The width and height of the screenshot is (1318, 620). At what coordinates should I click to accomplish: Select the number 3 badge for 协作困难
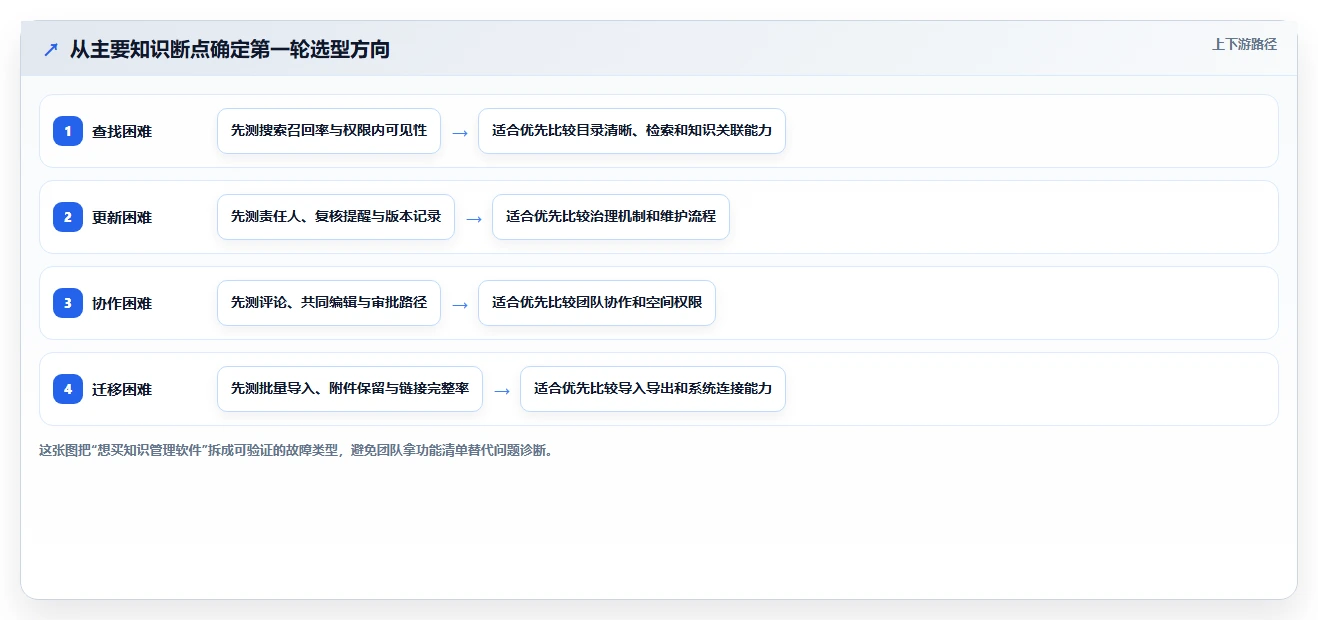pyautogui.click(x=68, y=303)
